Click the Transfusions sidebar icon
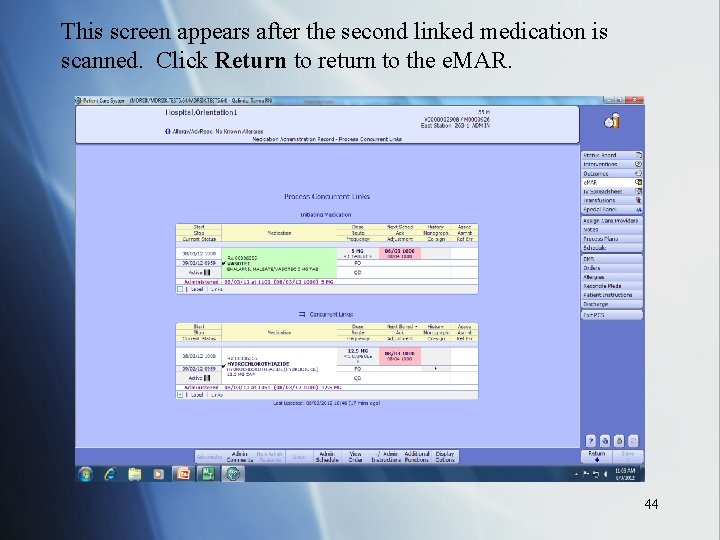This screenshot has height=540, width=720. click(x=638, y=200)
